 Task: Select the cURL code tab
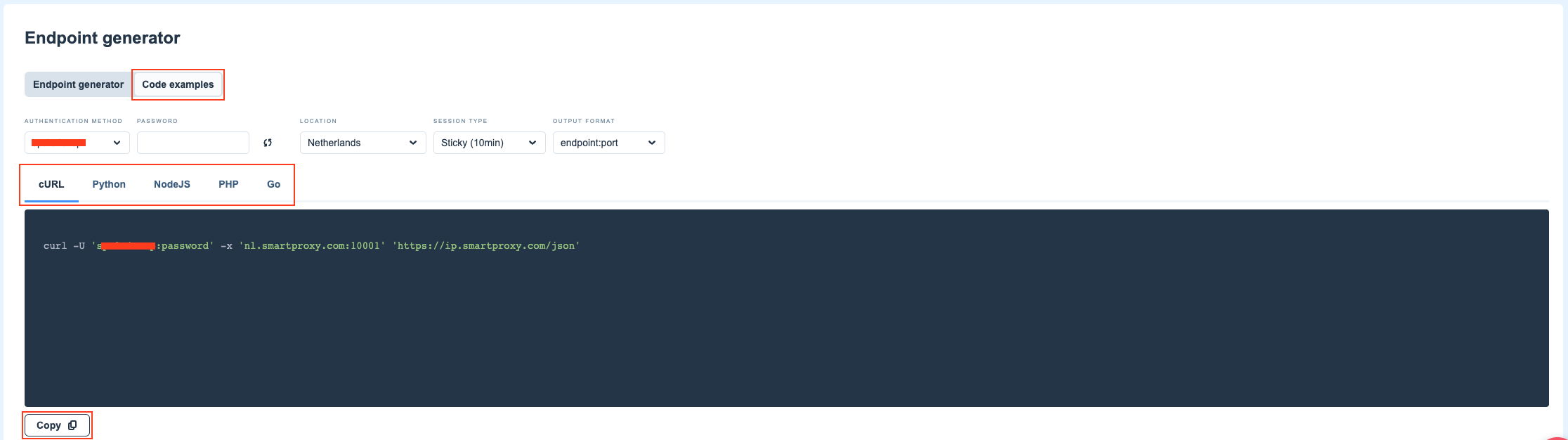pos(51,184)
